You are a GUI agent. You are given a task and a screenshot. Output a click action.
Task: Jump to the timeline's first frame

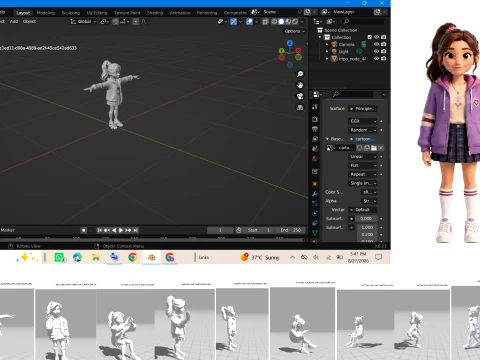[99, 230]
